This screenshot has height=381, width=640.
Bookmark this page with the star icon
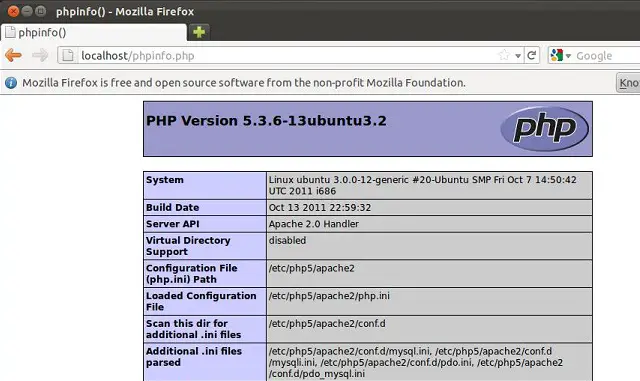click(x=504, y=55)
